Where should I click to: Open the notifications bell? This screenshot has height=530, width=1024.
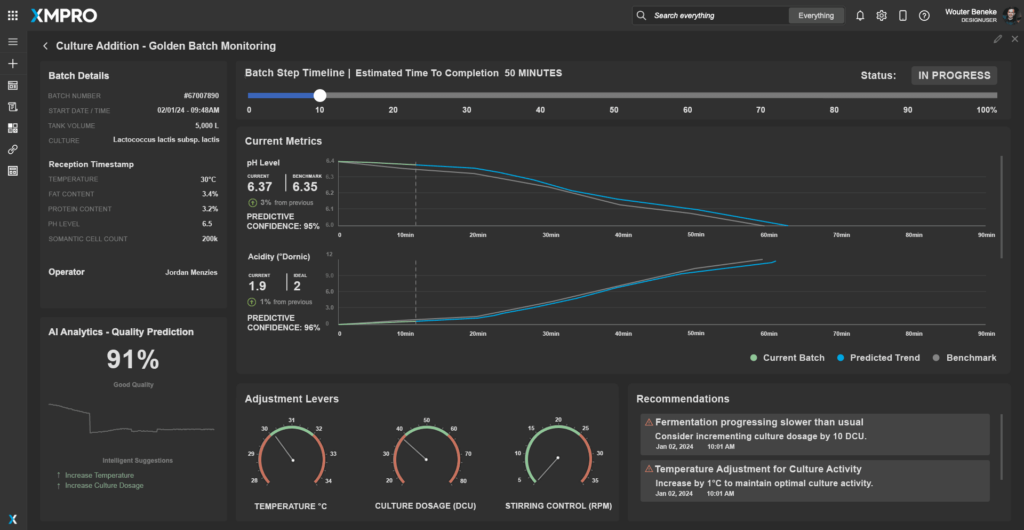click(860, 16)
